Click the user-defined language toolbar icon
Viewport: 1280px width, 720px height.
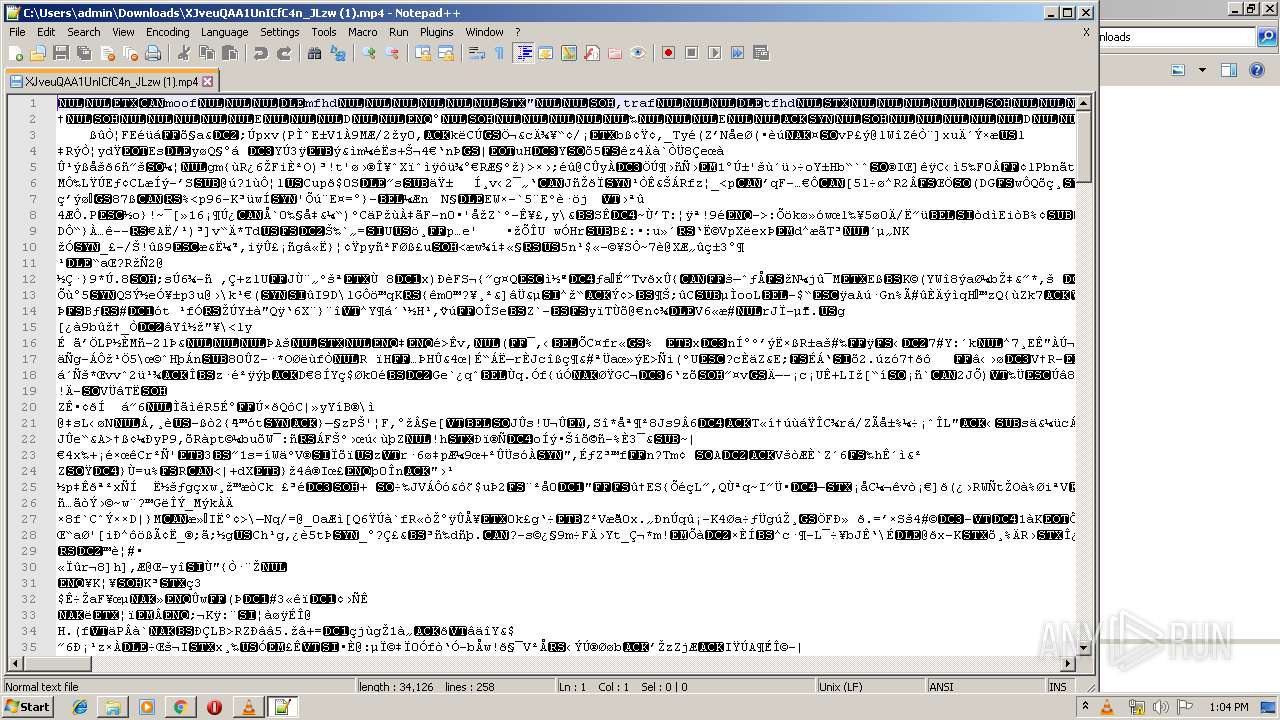tap(547, 53)
